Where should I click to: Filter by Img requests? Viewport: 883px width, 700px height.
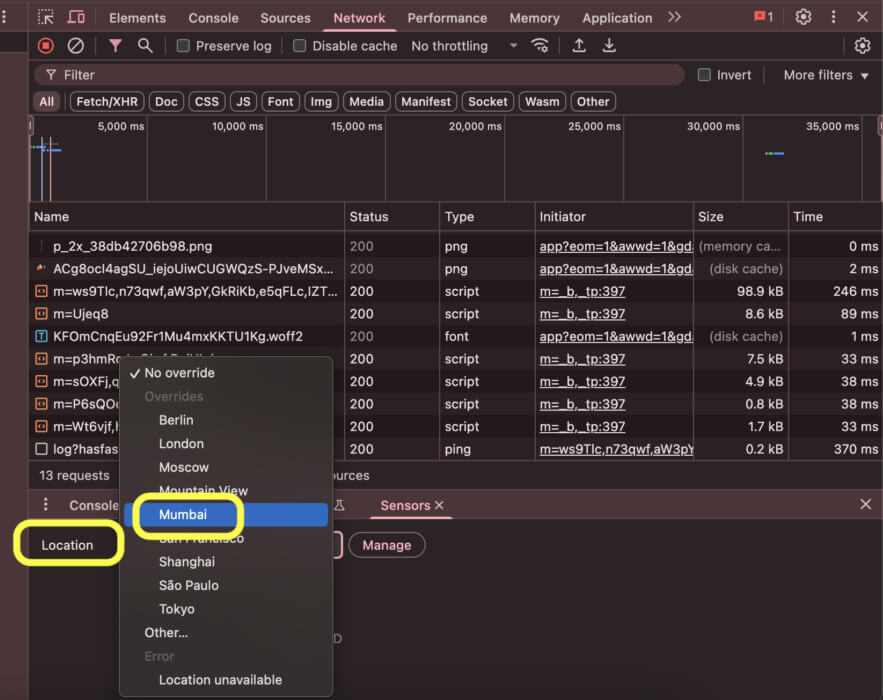[x=321, y=101]
